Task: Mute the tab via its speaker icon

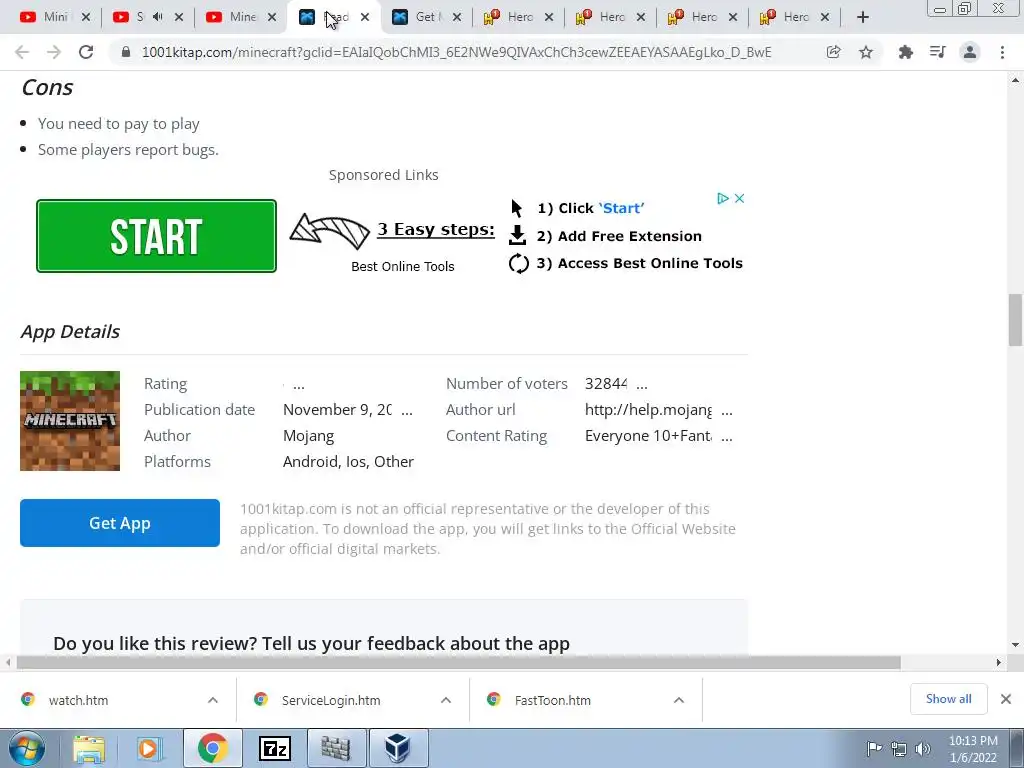Action: (157, 17)
